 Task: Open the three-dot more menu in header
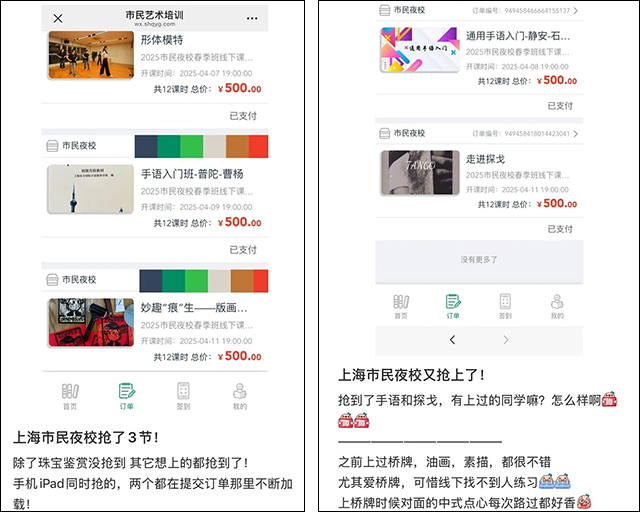coord(252,18)
